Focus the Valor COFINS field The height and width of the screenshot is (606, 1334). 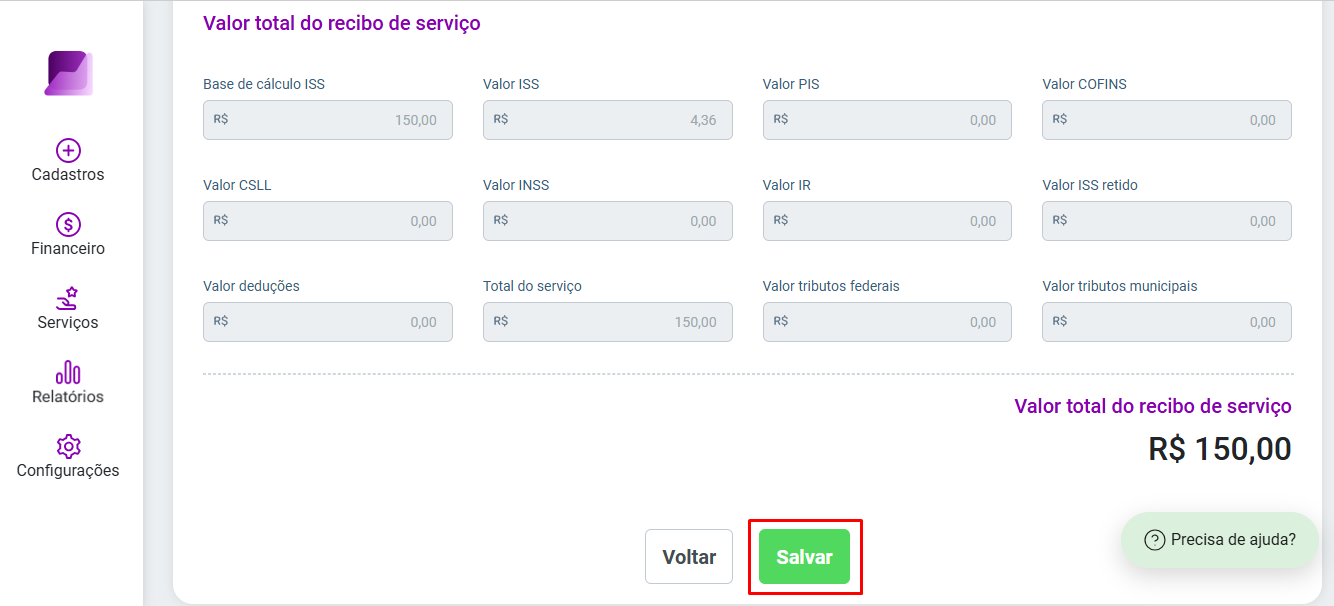(1167, 120)
